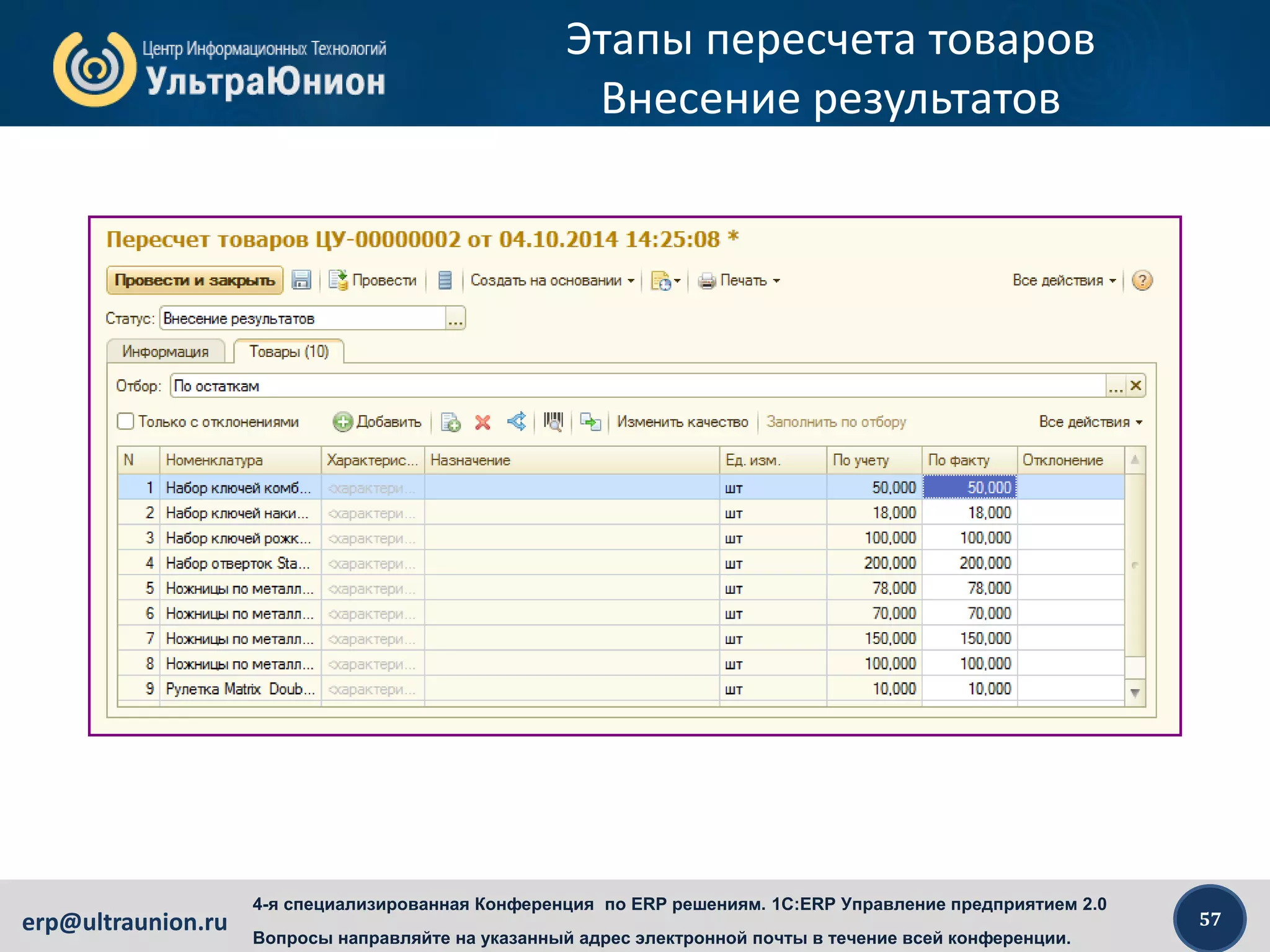The width and height of the screenshot is (1270, 952).
Task: Open the reports icon dropdown in toolbar
Action: 665,281
